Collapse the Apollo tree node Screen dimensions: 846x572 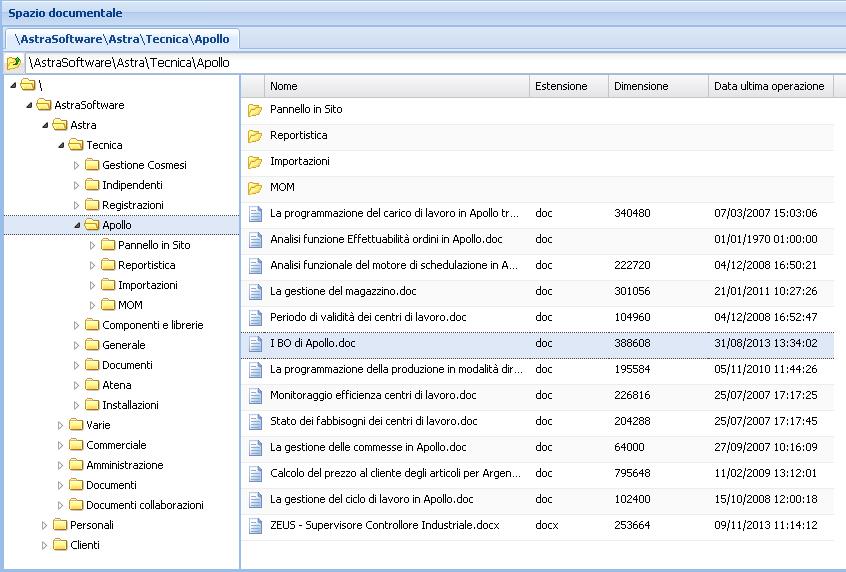point(77,225)
